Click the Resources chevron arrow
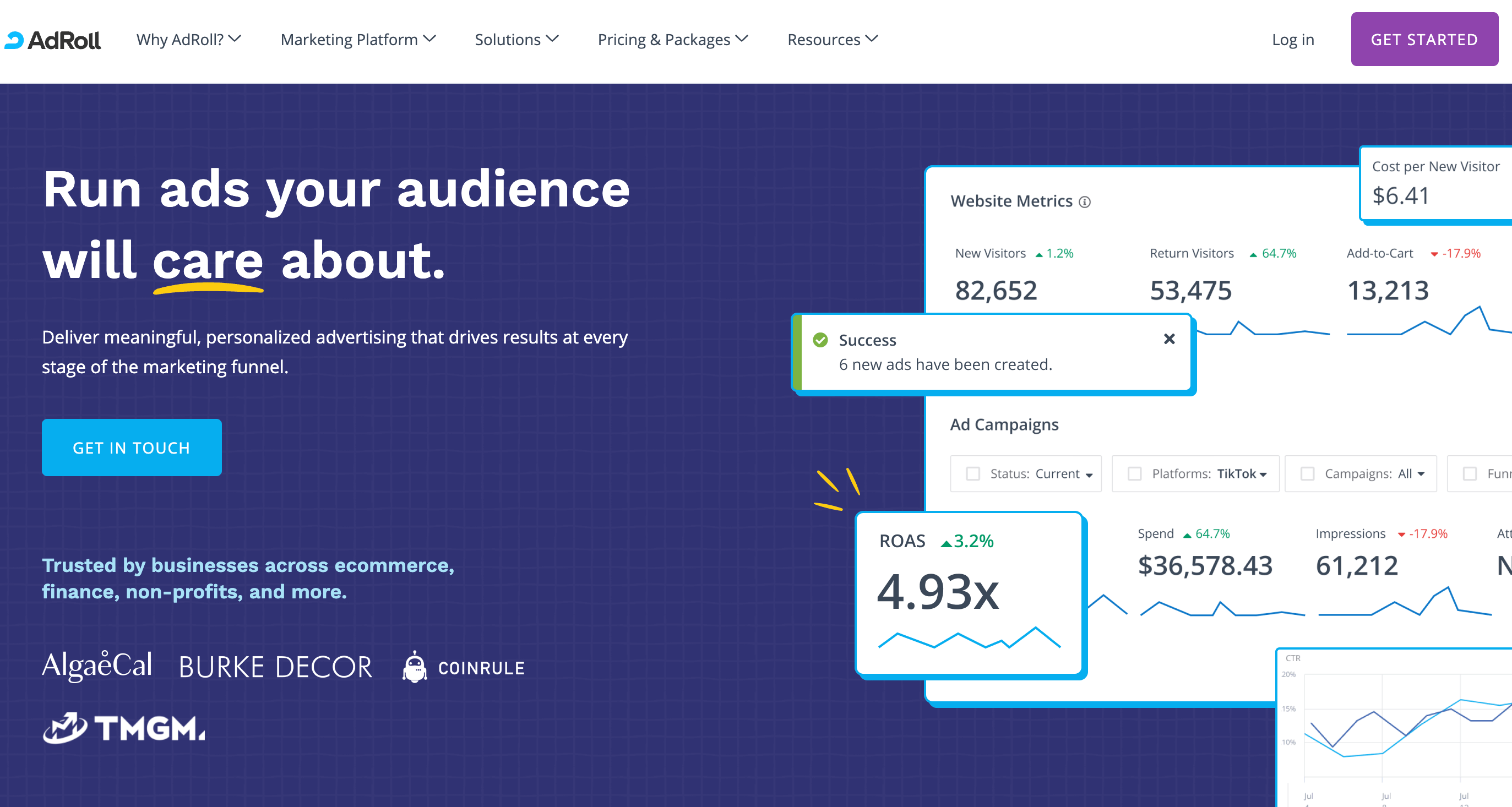The width and height of the screenshot is (1512, 807). coord(872,39)
